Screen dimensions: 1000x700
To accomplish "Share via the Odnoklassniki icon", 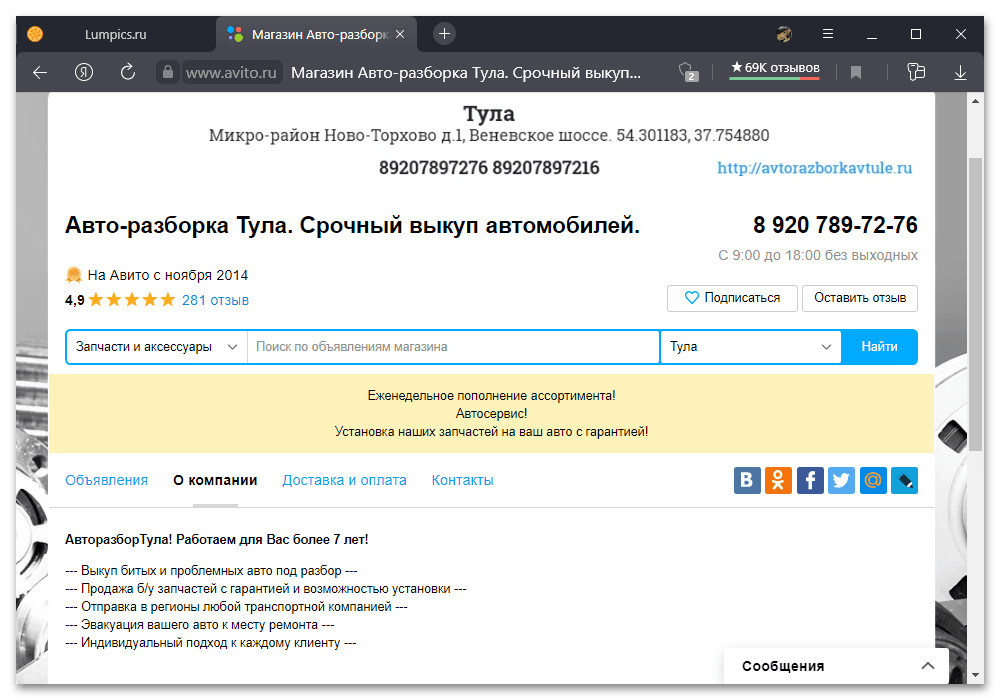I will pos(778,481).
